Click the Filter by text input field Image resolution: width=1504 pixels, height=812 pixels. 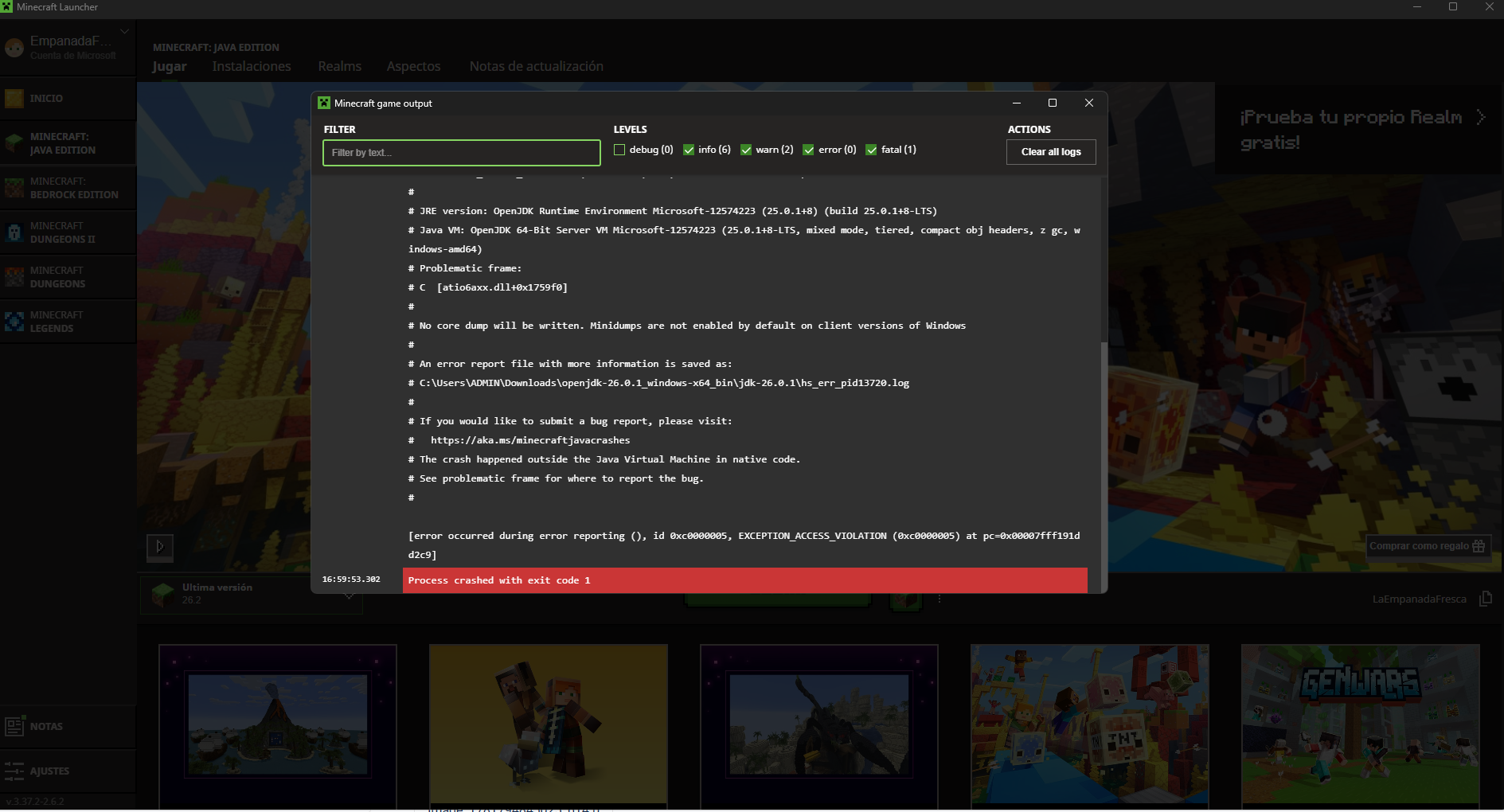pos(462,153)
